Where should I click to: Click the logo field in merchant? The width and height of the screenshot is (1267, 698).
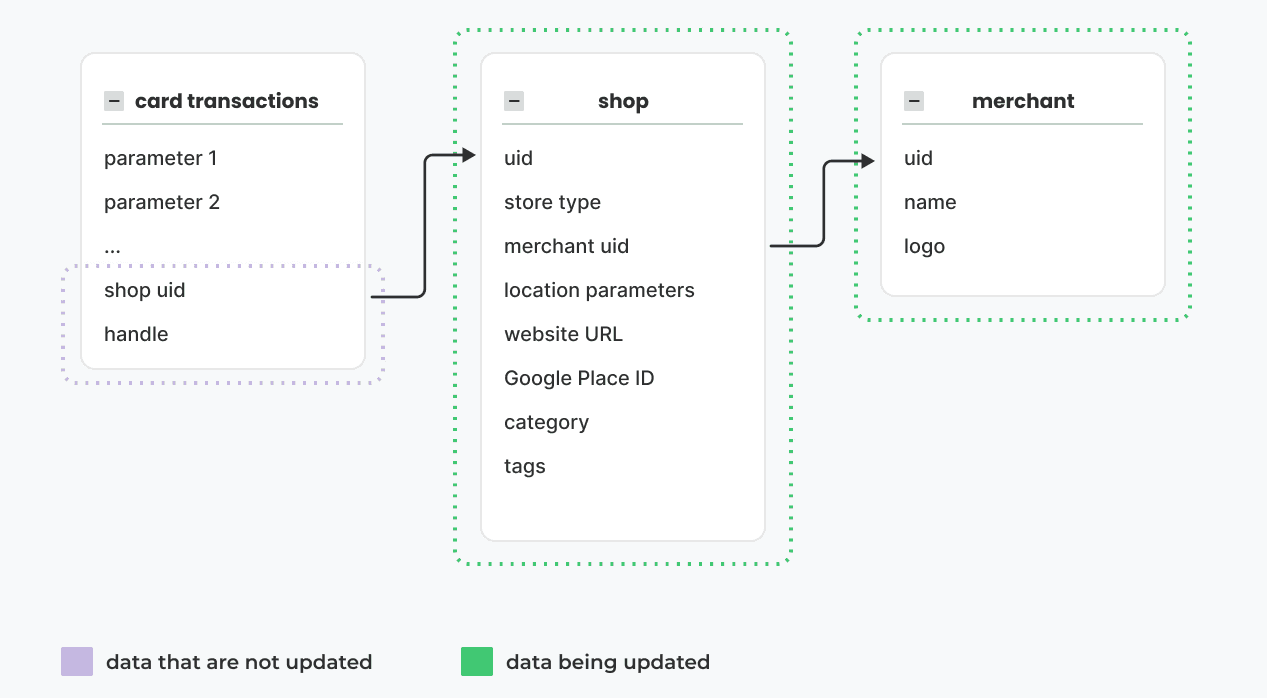click(924, 246)
